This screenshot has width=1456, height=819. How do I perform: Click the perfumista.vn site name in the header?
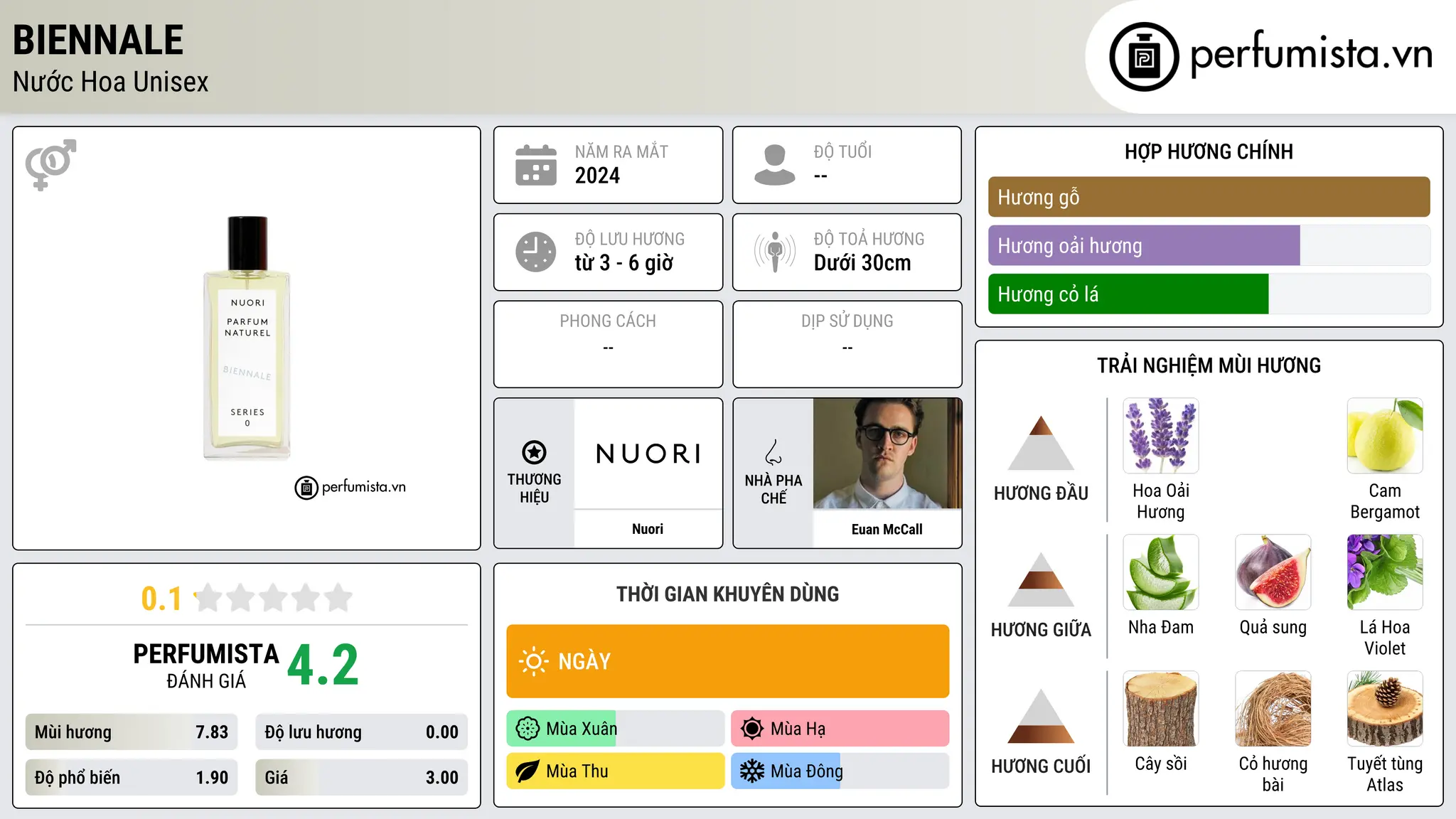(x=1312, y=55)
